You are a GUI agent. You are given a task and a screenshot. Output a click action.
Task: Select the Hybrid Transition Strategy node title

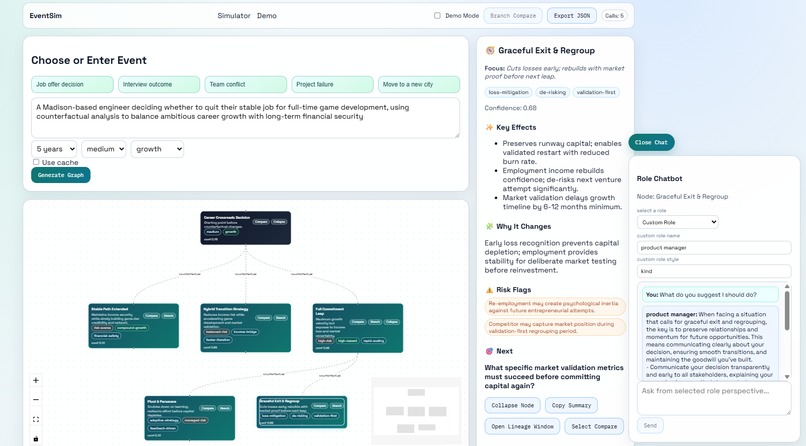(x=226, y=309)
